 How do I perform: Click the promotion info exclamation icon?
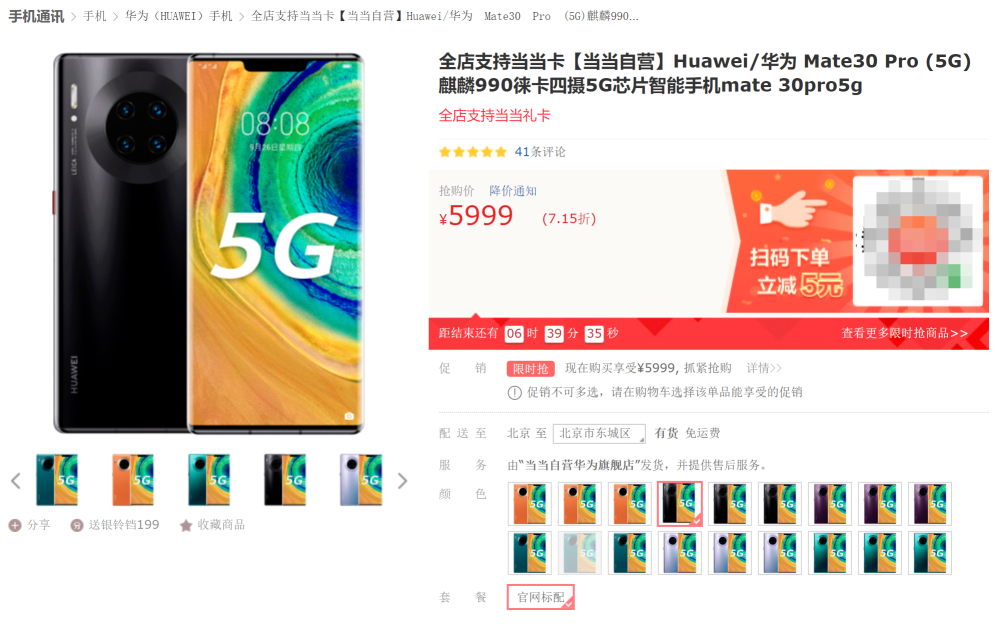514,393
